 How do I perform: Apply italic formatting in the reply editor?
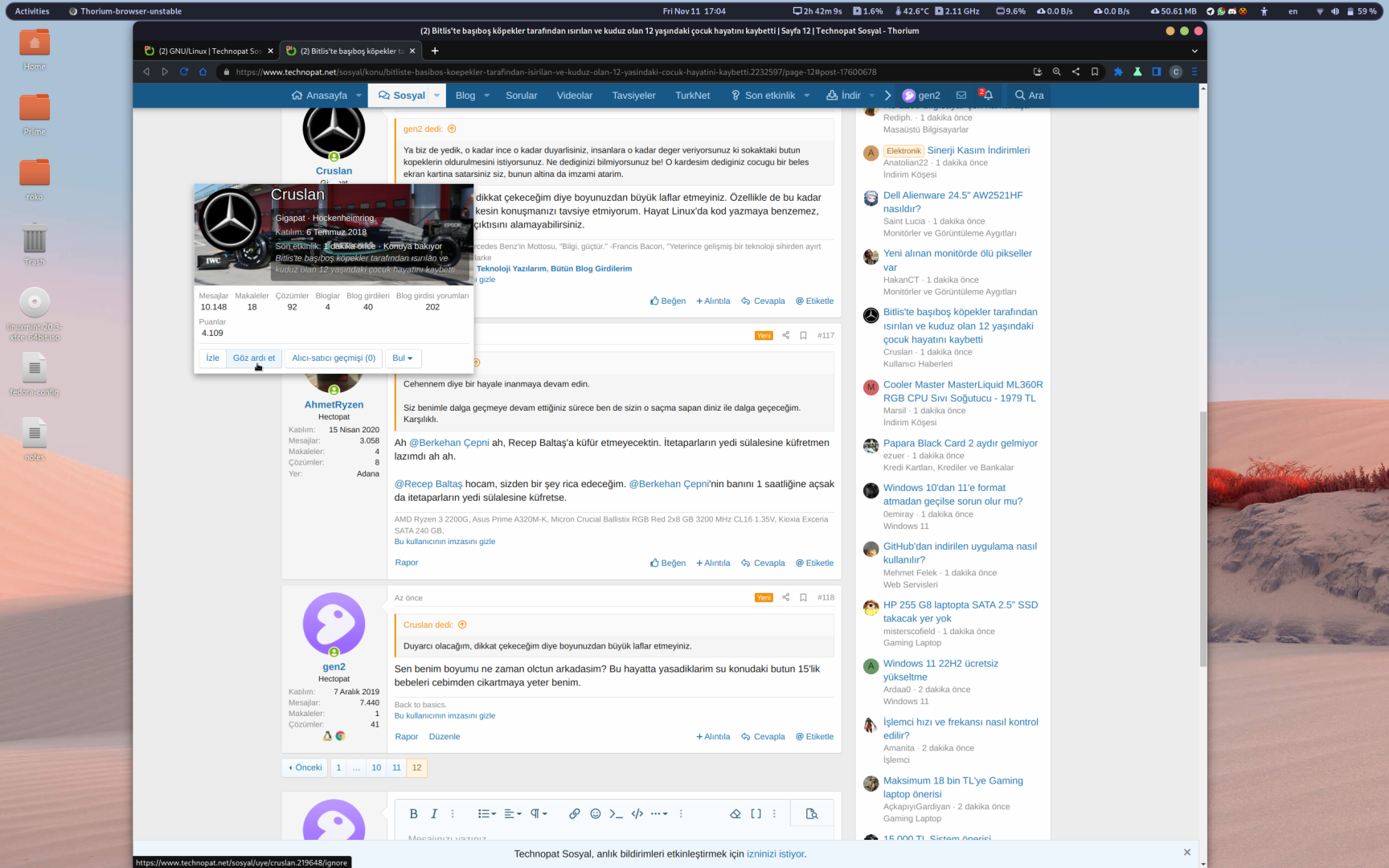click(434, 813)
